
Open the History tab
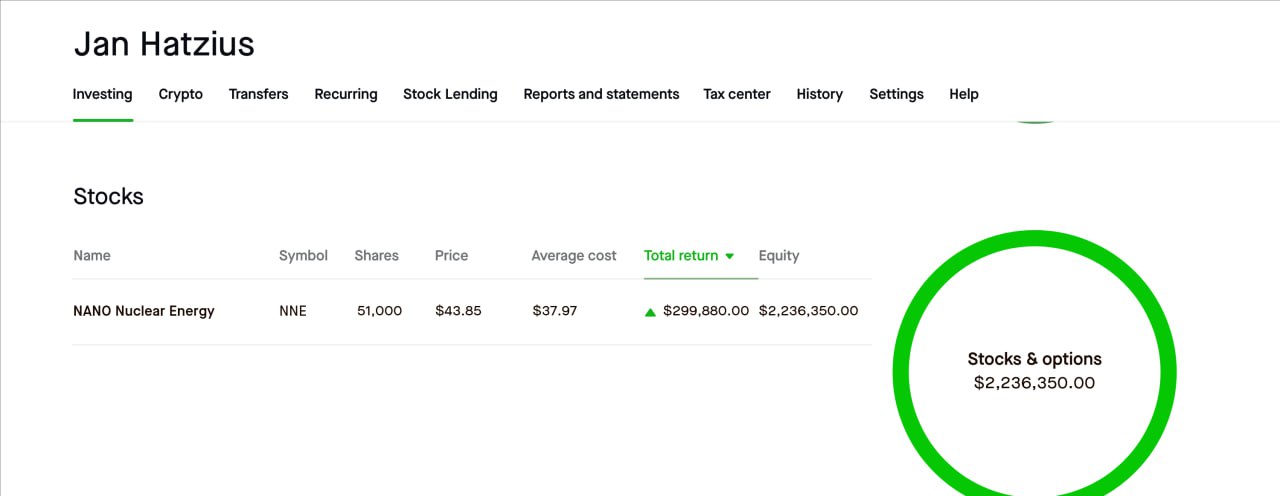coord(820,94)
